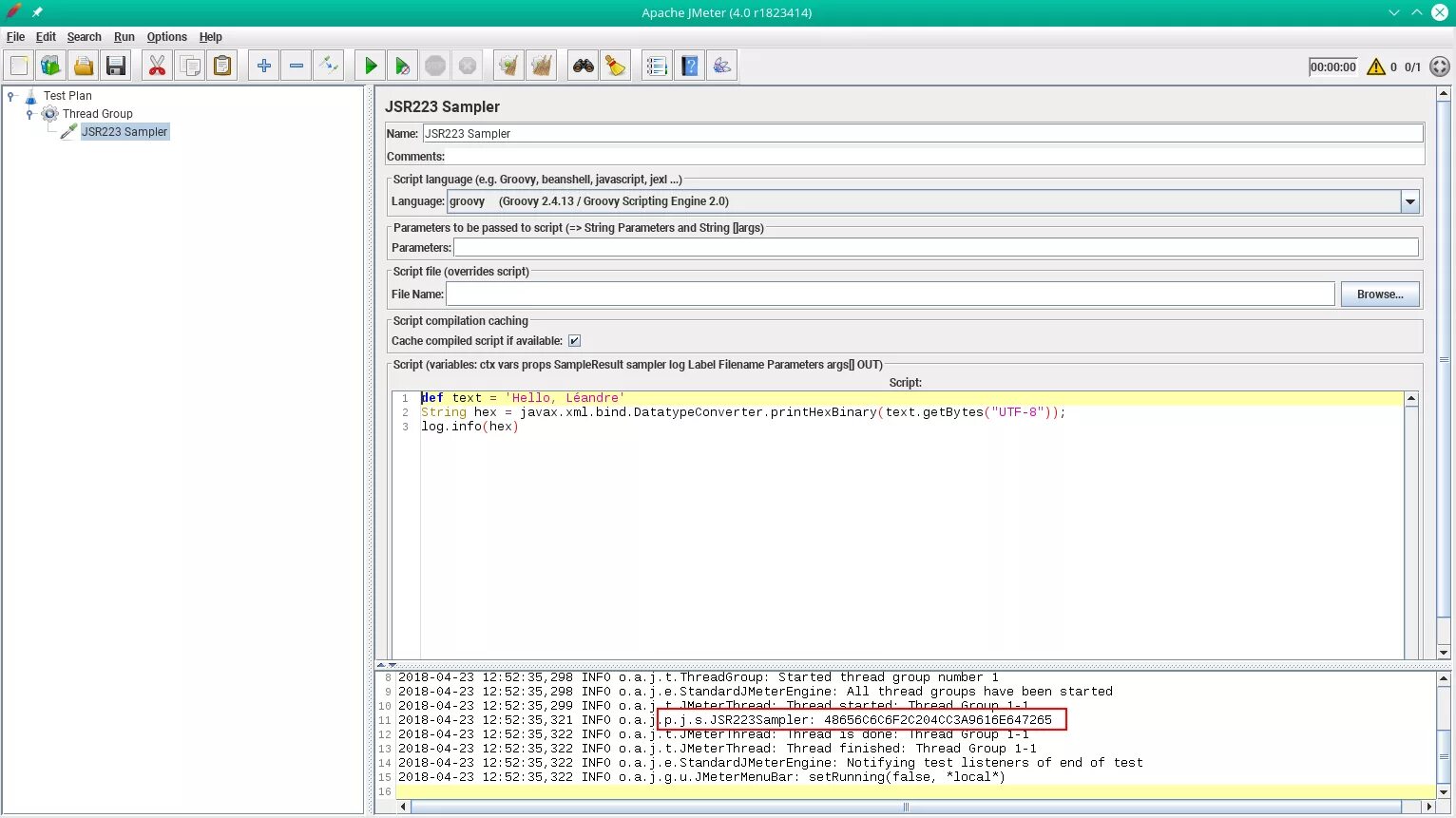Click the Comments field
Image resolution: width=1456 pixels, height=818 pixels.
click(x=935, y=157)
